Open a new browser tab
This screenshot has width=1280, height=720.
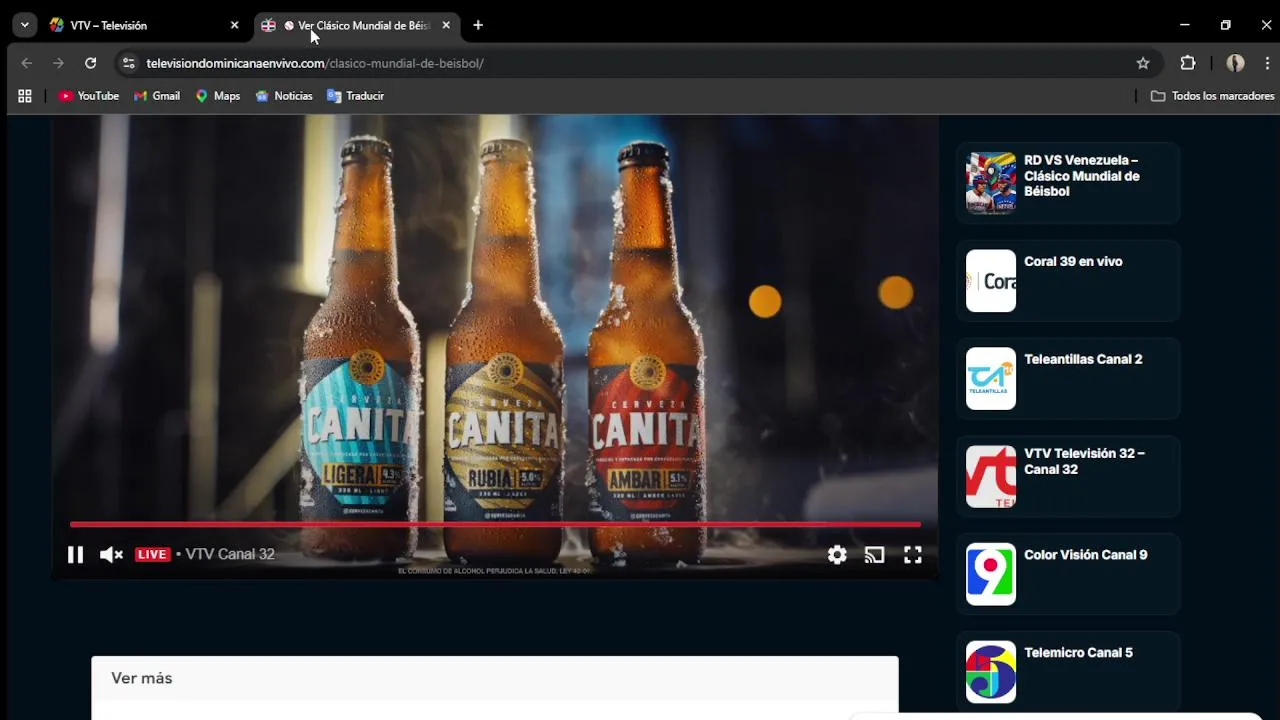pos(478,25)
